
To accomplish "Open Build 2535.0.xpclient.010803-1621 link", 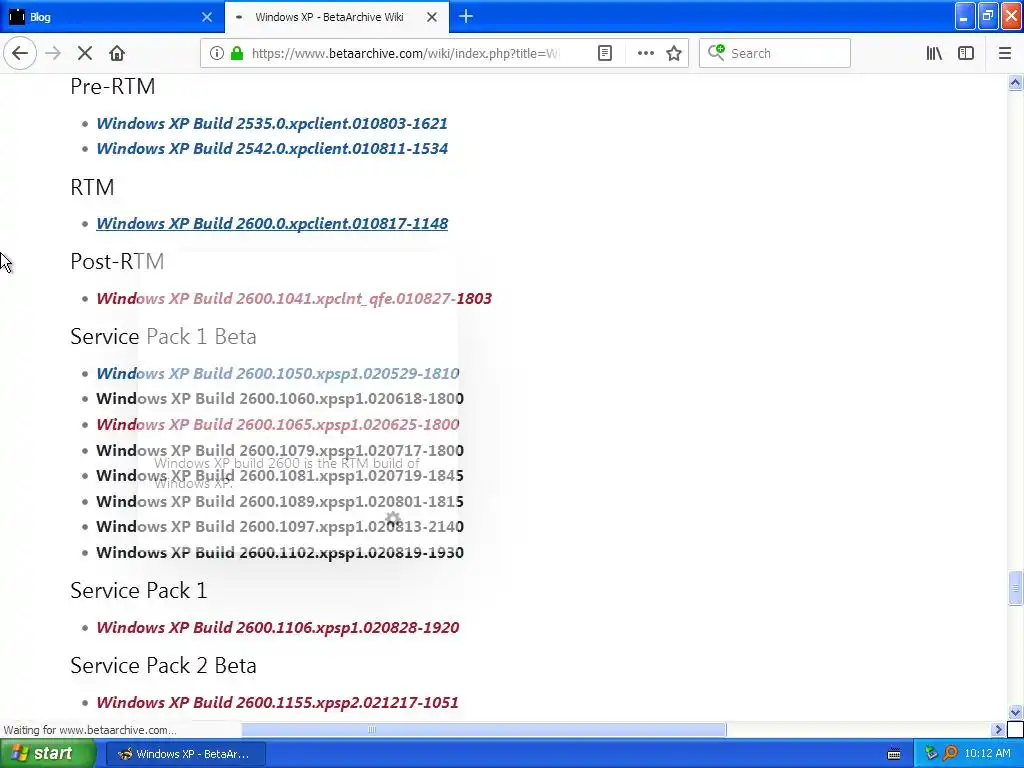I will (x=272, y=123).
